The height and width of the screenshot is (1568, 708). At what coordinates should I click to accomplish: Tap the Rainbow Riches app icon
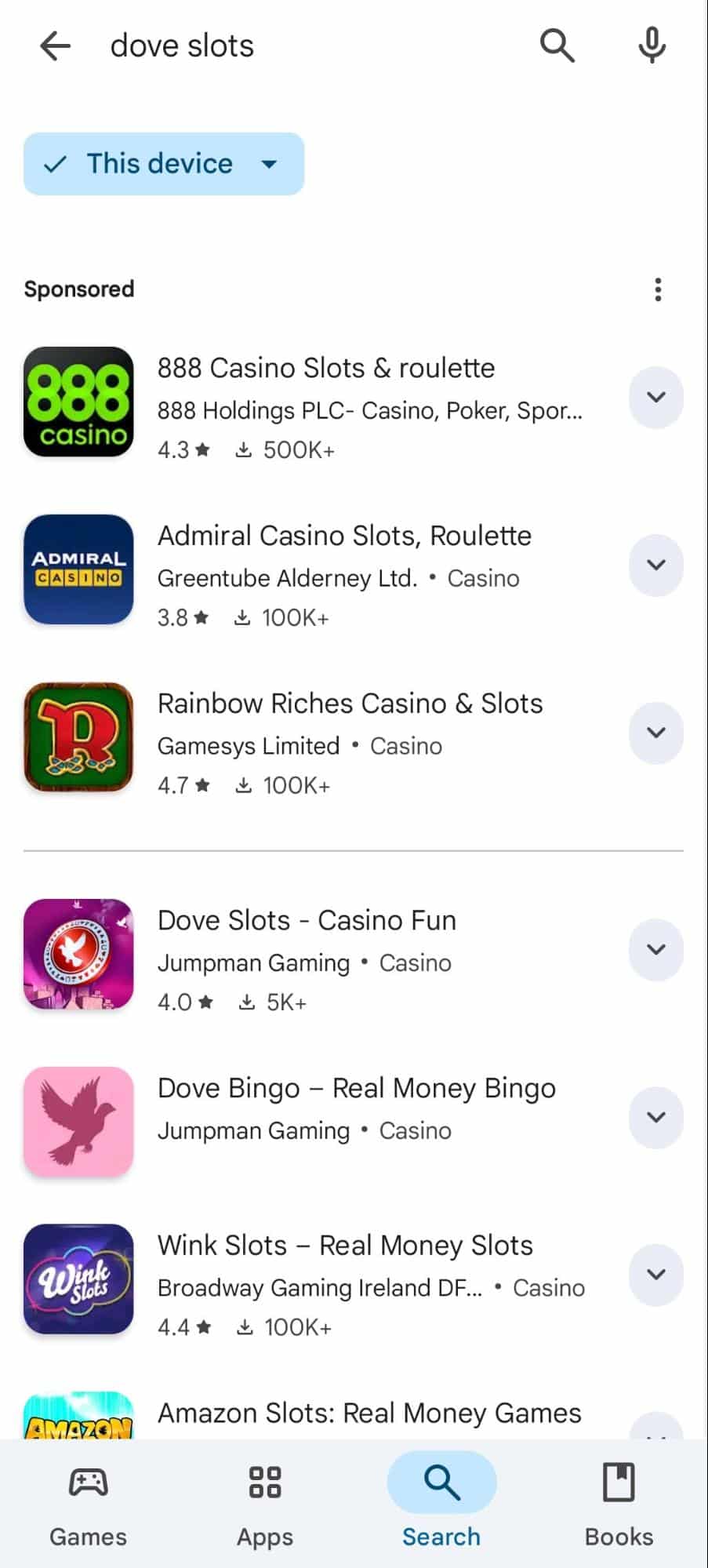coord(78,737)
